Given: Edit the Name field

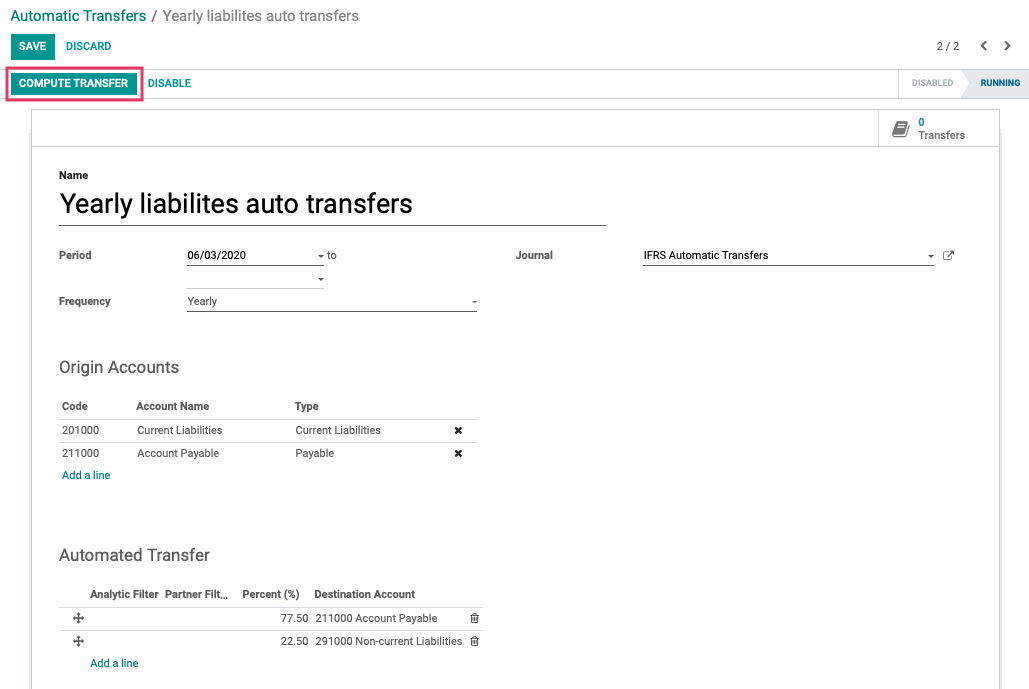Looking at the screenshot, I should (x=332, y=204).
